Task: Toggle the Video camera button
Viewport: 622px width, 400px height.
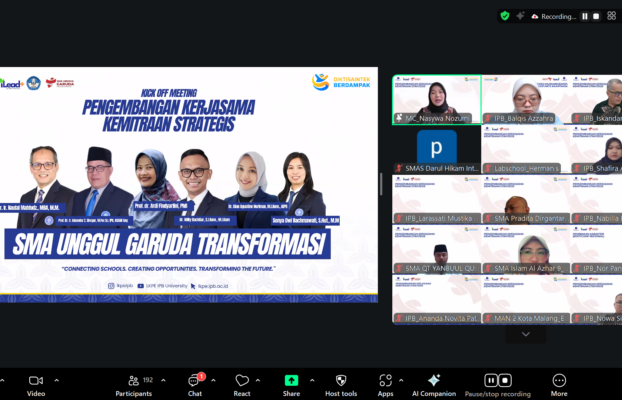Action: point(36,385)
